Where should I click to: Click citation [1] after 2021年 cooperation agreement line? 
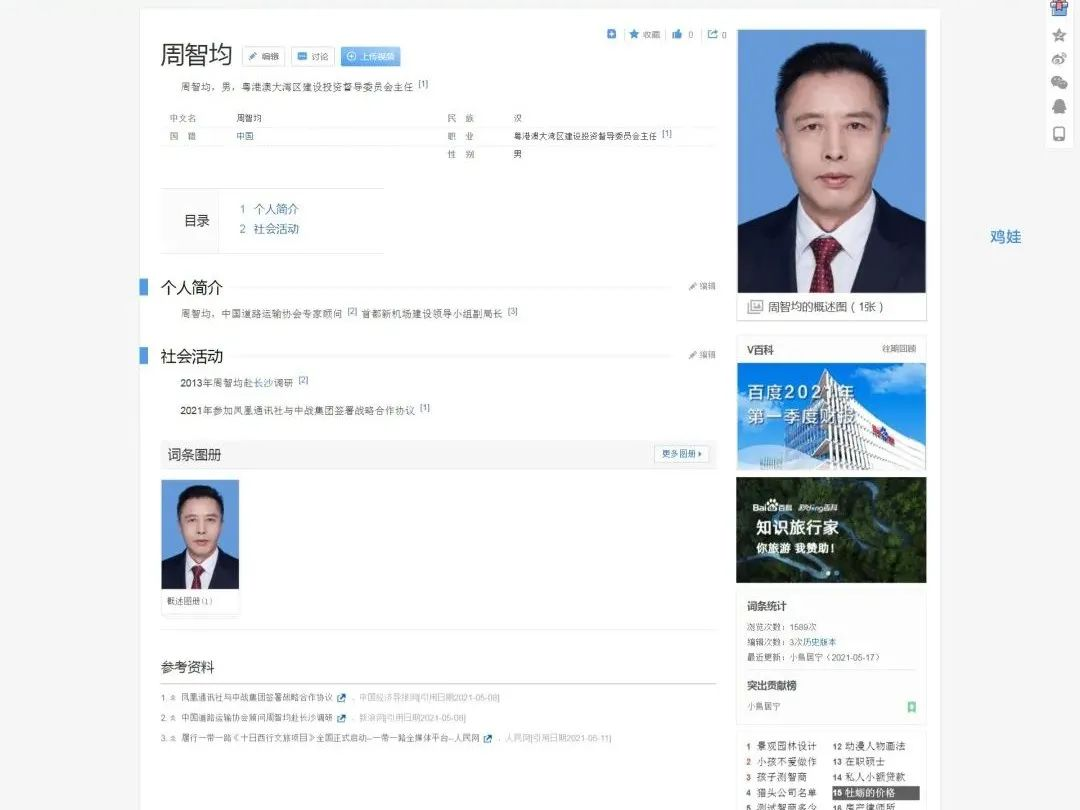(425, 408)
